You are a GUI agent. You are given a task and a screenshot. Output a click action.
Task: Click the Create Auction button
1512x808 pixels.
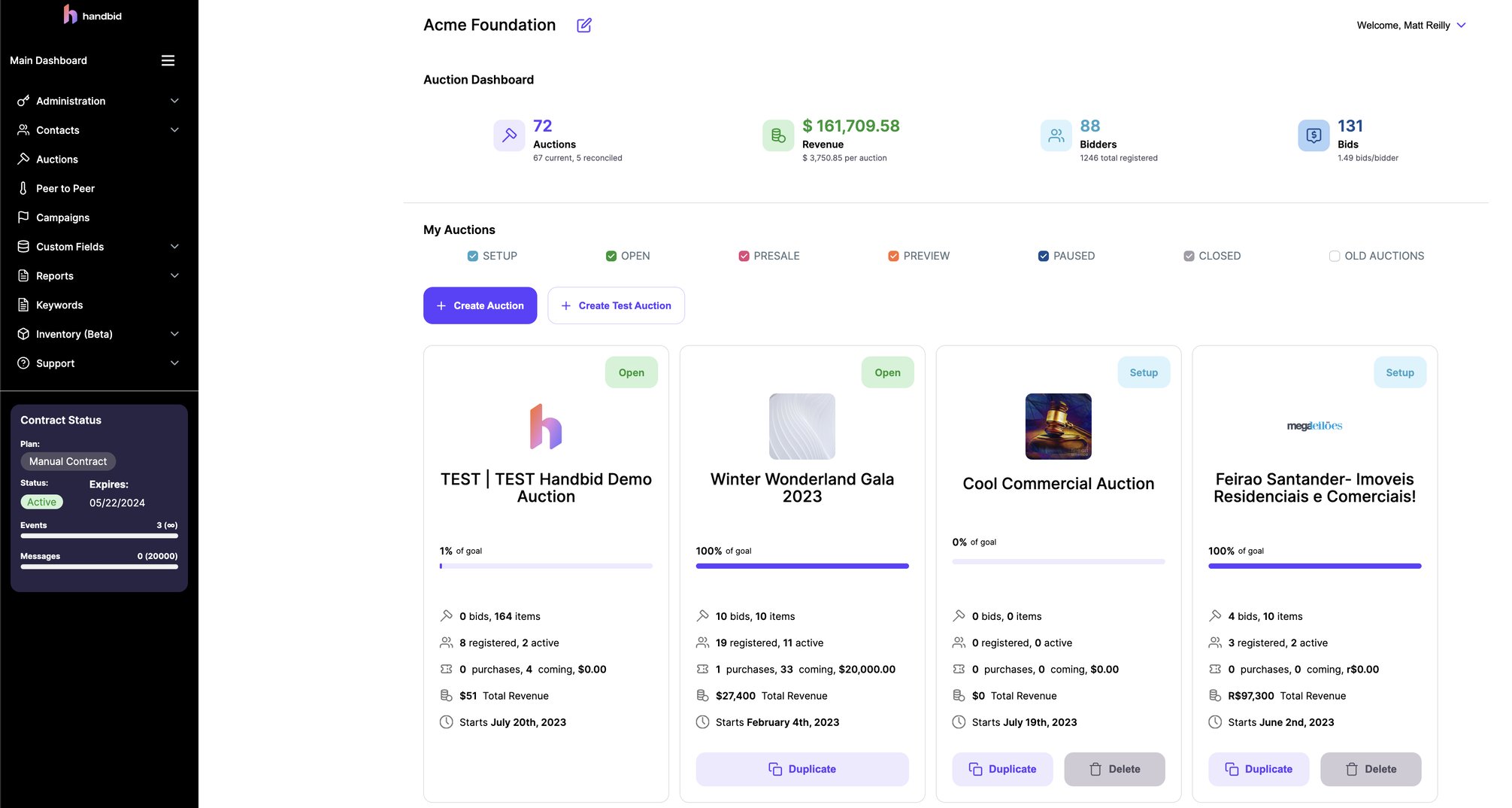(480, 305)
